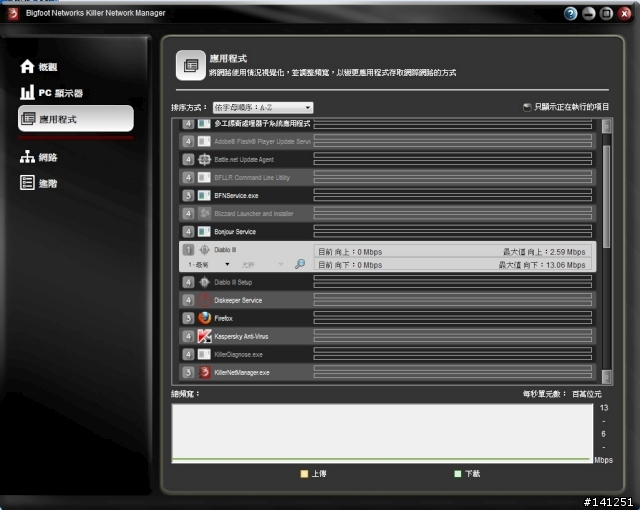
Task: Select Blizzard Launcher and Installer row
Action: [x=388, y=213]
